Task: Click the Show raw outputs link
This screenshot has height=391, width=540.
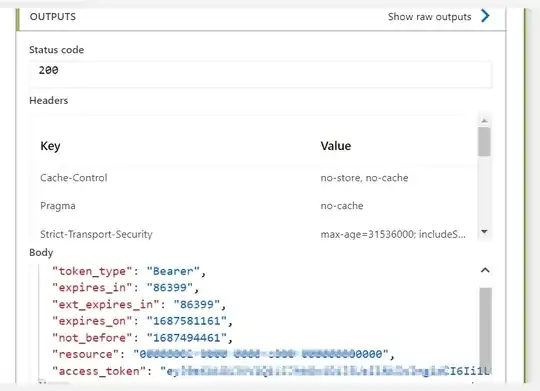Action: [x=429, y=17]
